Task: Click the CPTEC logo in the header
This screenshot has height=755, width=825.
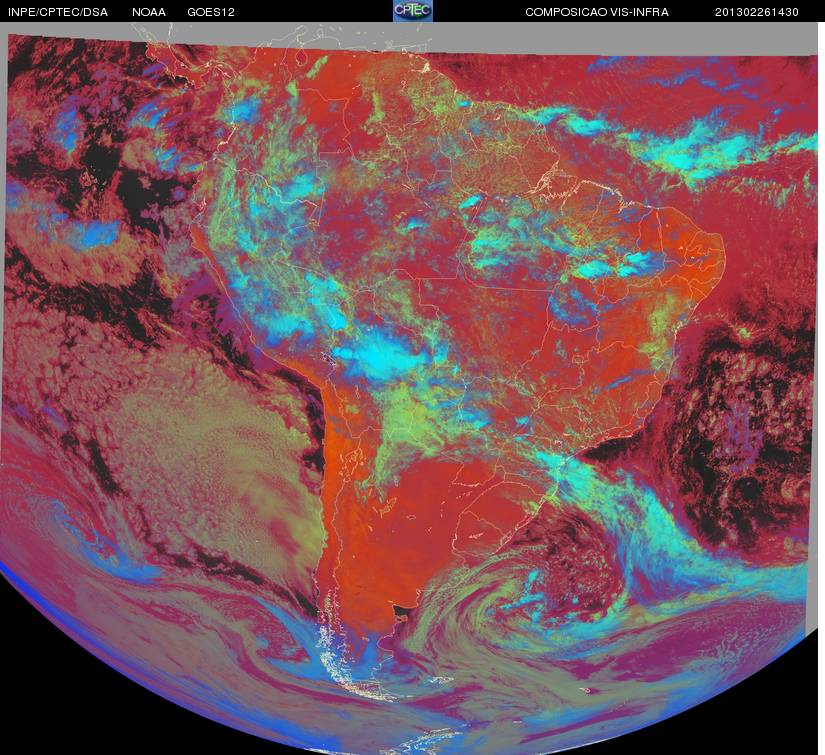Action: coord(413,11)
